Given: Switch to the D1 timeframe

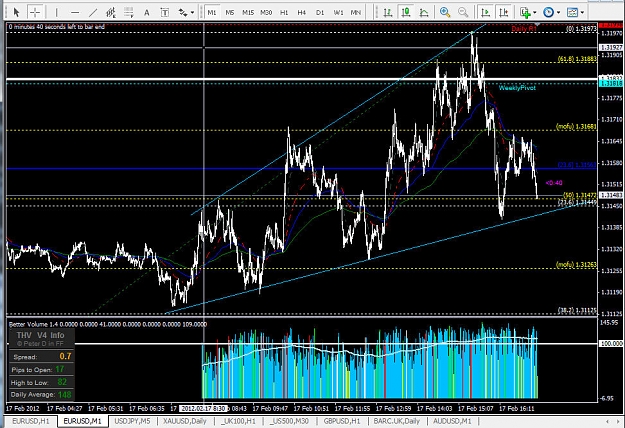Looking at the screenshot, I should point(320,13).
